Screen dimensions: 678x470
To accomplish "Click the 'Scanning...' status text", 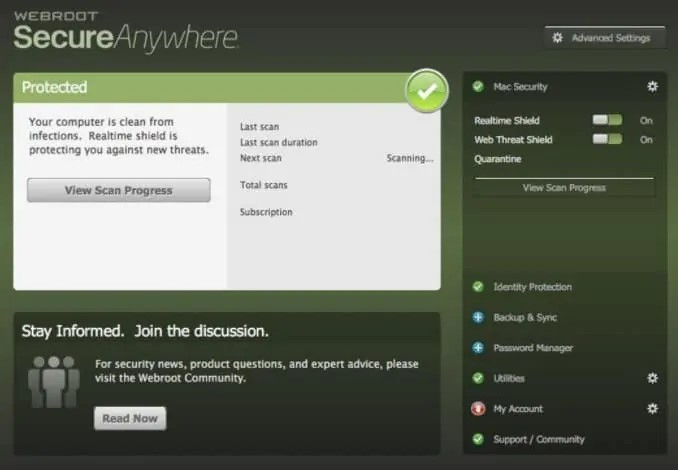I will [409, 158].
